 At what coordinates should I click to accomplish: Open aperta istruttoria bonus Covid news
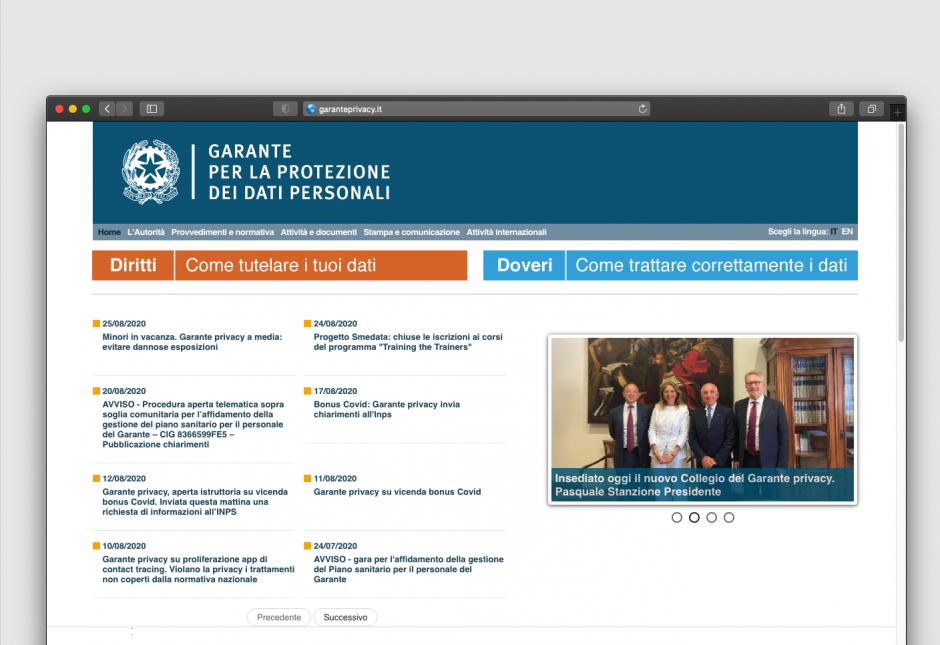195,502
